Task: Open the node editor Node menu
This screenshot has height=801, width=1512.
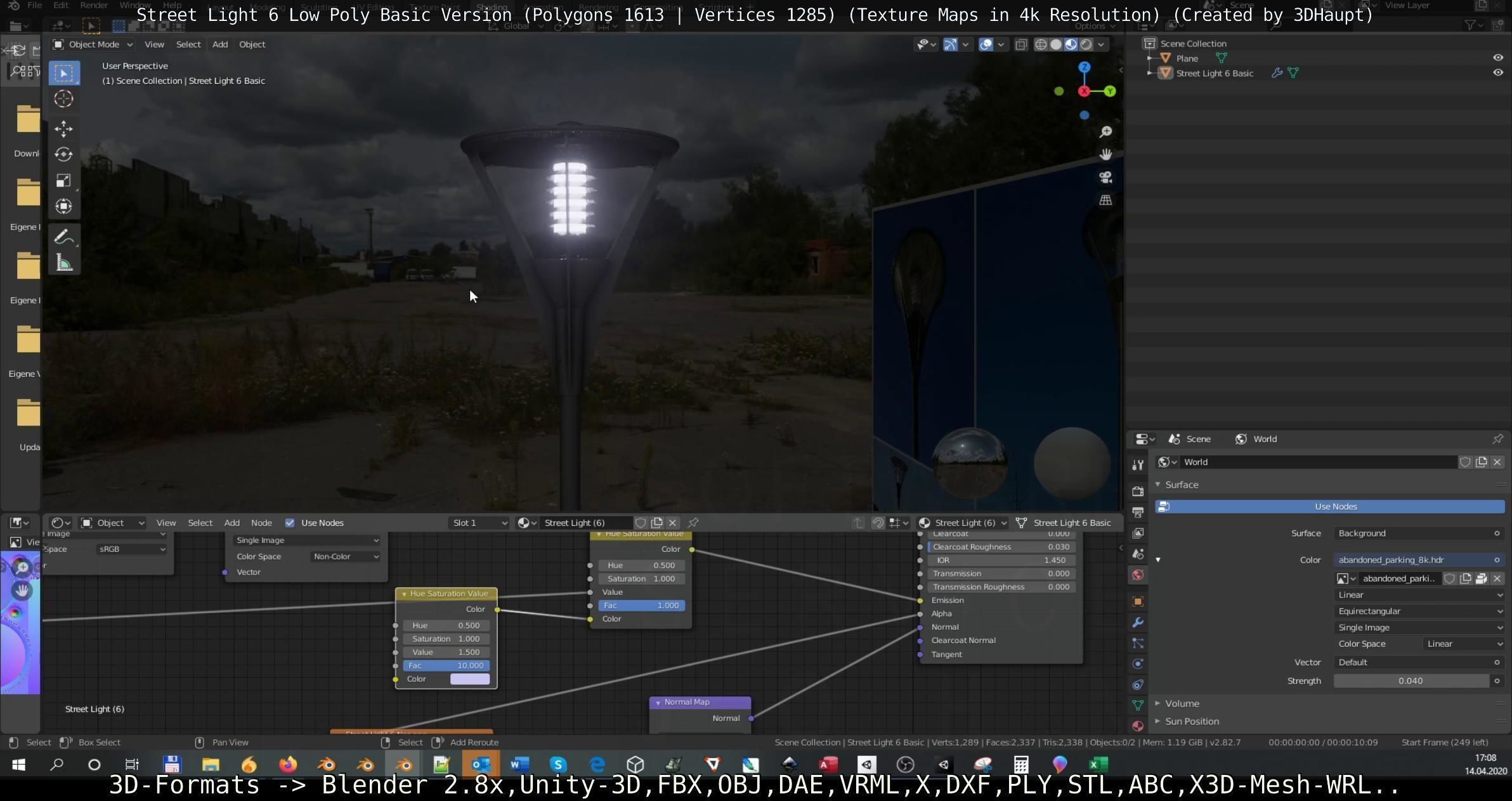Action: (261, 523)
